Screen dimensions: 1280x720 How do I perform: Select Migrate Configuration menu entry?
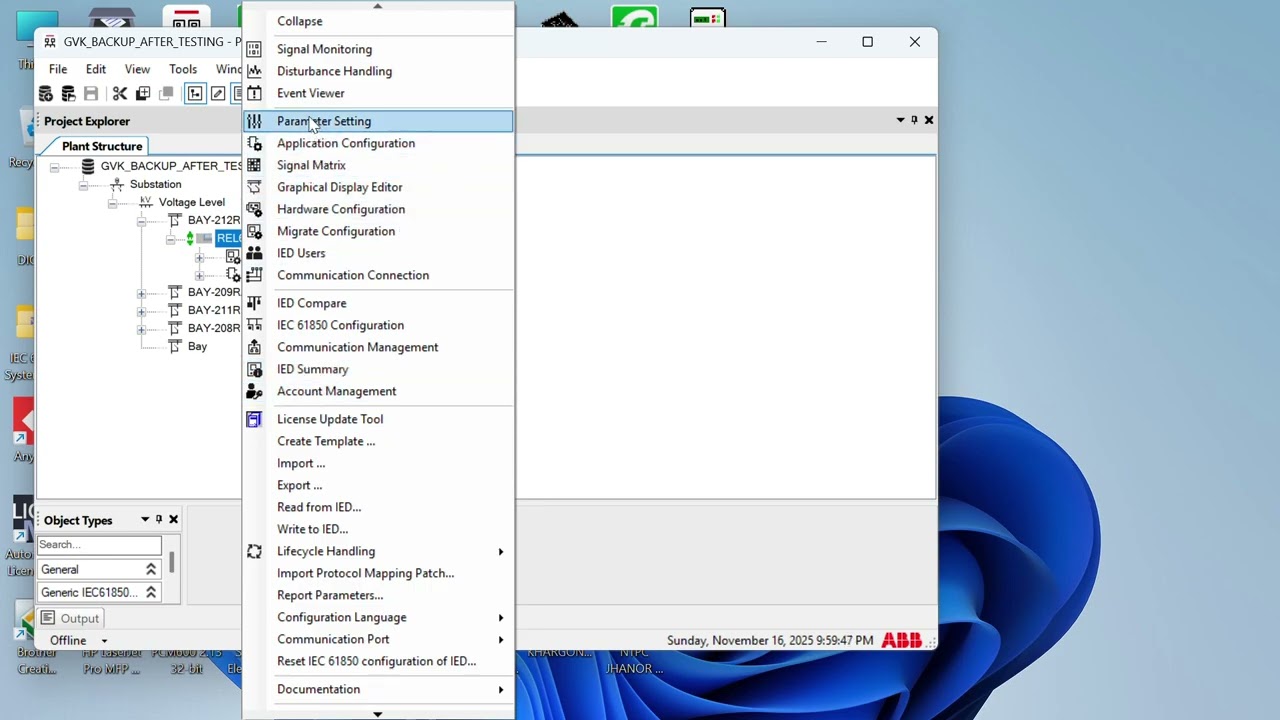coord(378,231)
